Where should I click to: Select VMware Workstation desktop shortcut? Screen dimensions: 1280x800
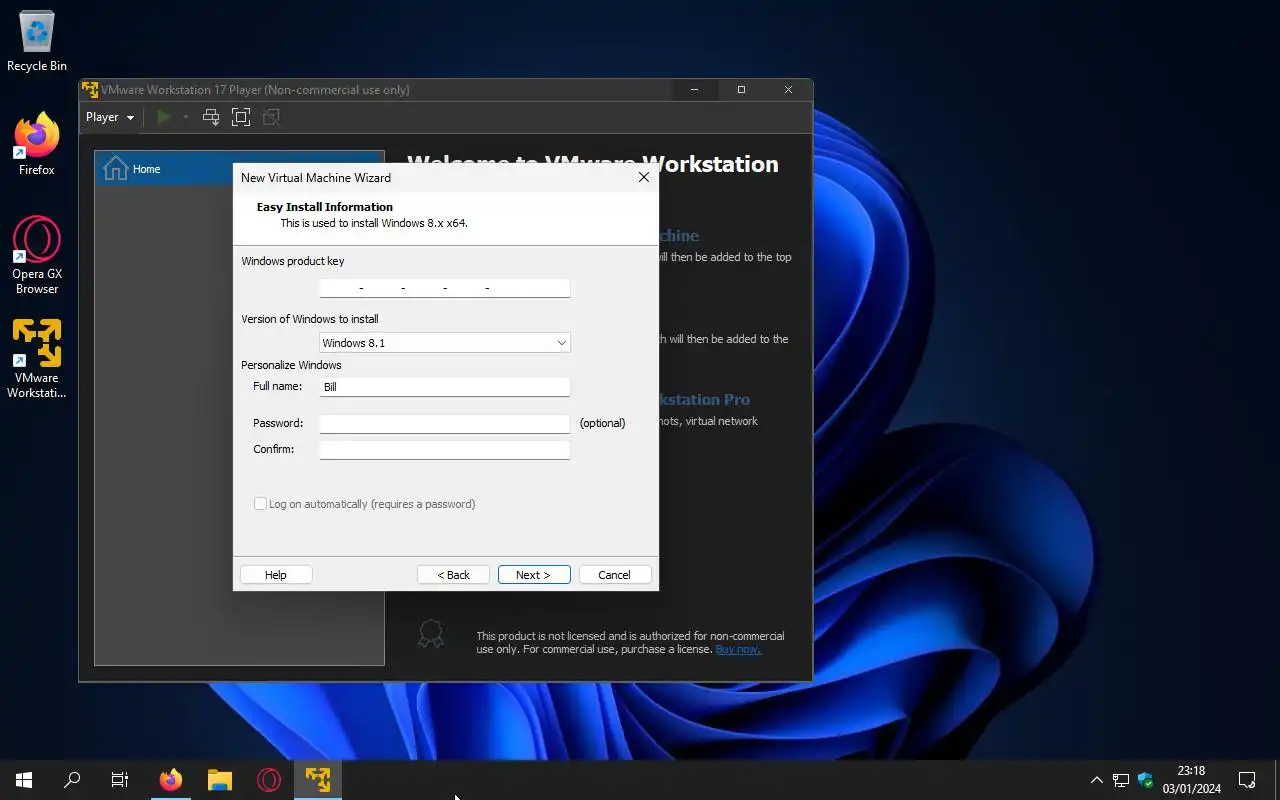pyautogui.click(x=37, y=359)
